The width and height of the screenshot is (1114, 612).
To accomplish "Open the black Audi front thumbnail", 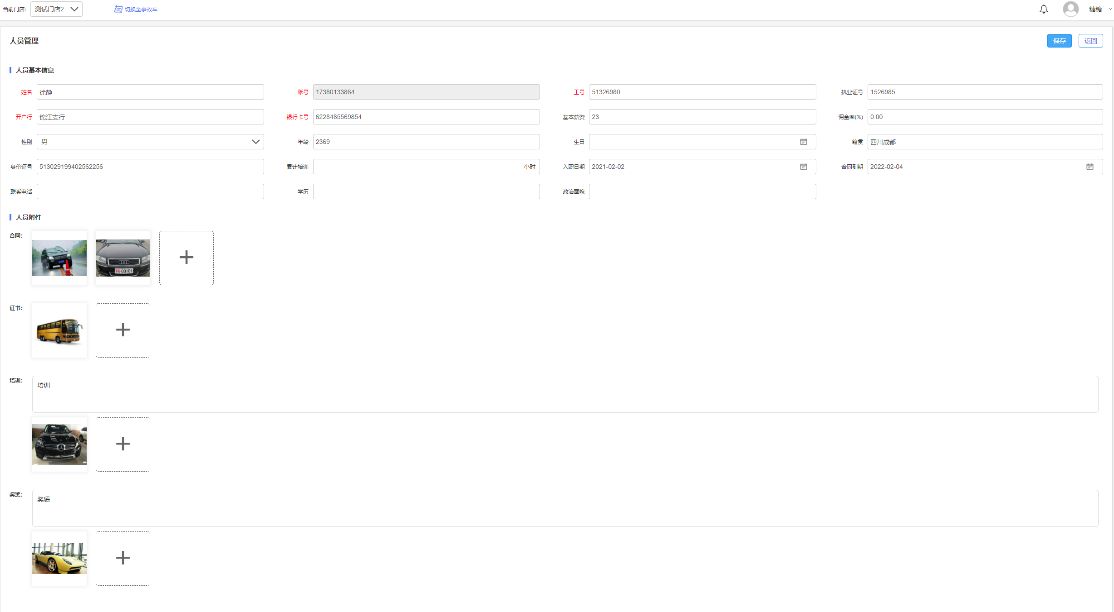I will tap(123, 257).
